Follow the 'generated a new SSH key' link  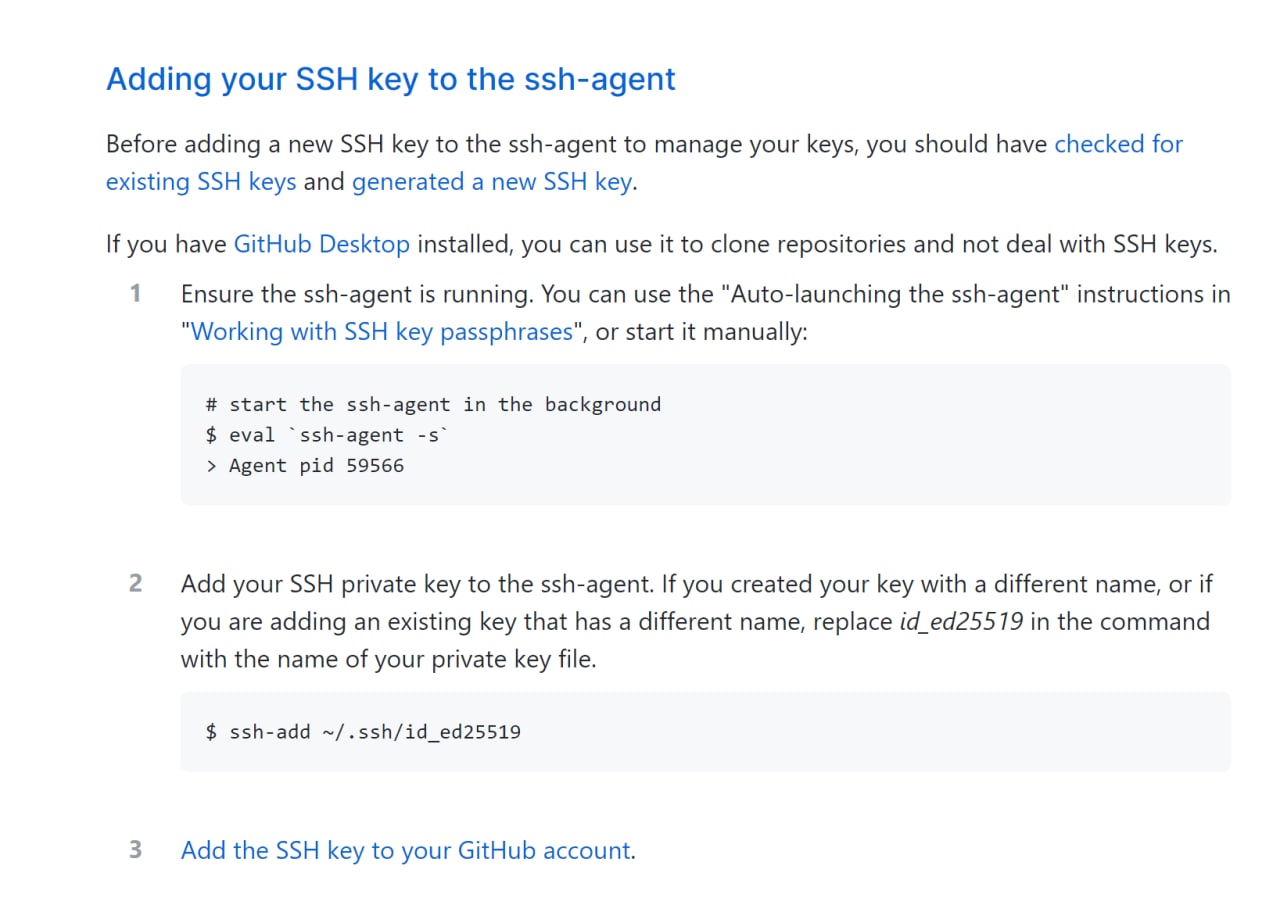[492, 182]
